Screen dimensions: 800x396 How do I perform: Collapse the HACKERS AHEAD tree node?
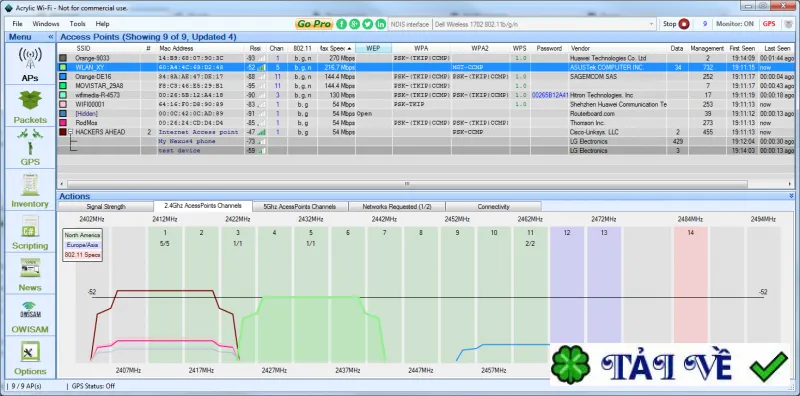pyautogui.click(x=70, y=132)
